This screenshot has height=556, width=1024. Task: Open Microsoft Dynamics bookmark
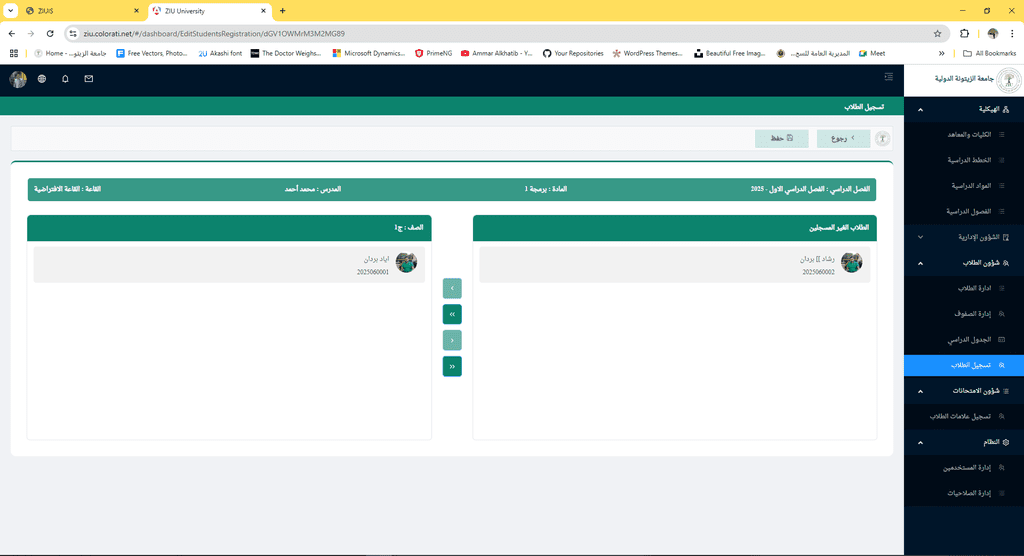pyautogui.click(x=368, y=54)
